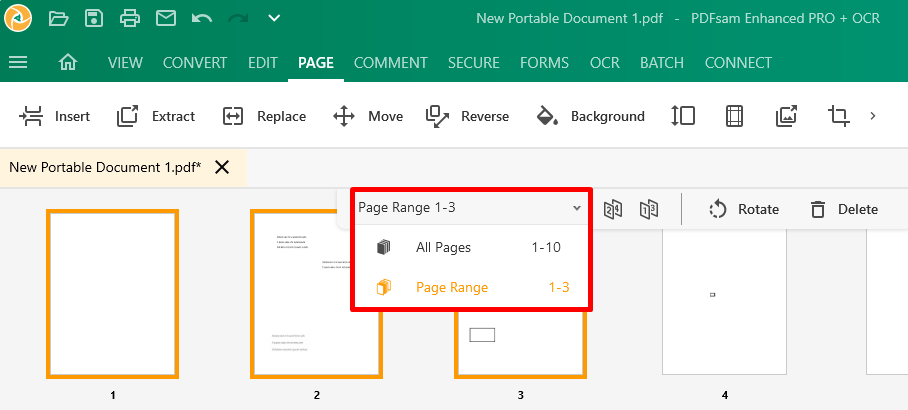
Task: Print the document with printer icon
Action: coord(130,19)
